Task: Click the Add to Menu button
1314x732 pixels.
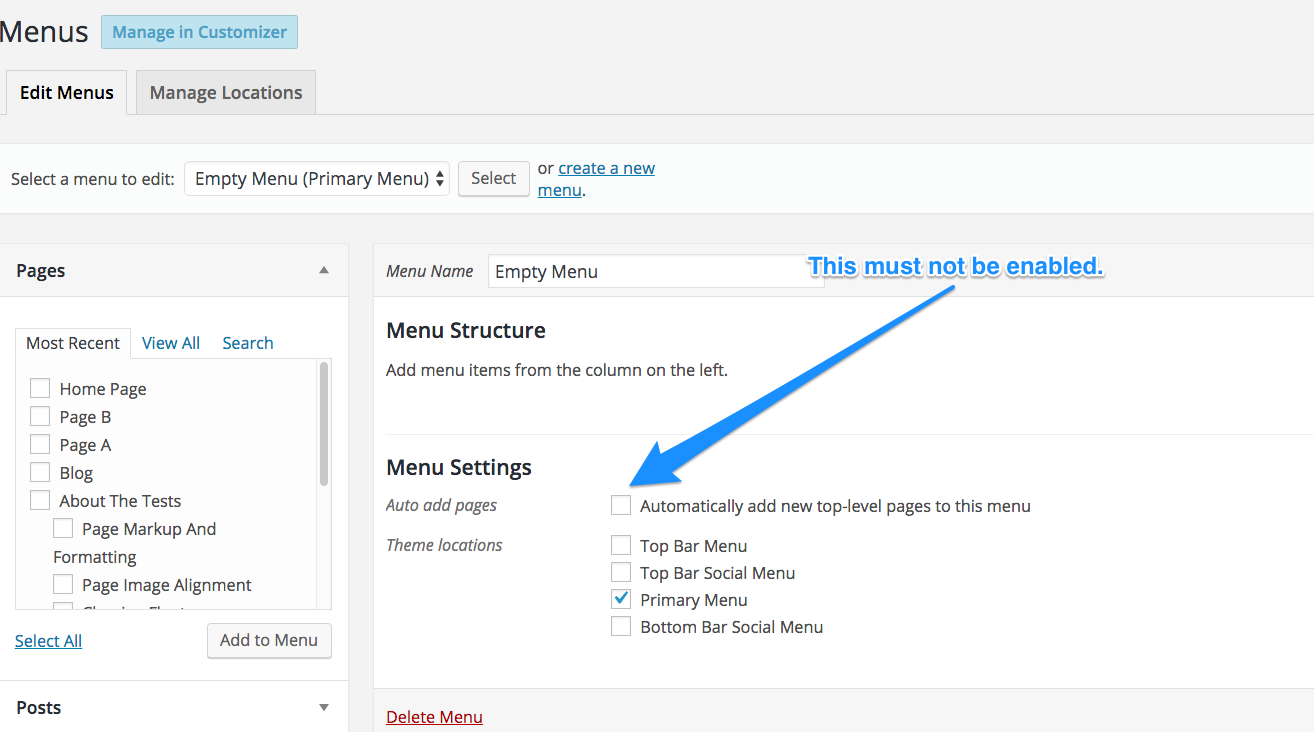Action: pyautogui.click(x=269, y=640)
